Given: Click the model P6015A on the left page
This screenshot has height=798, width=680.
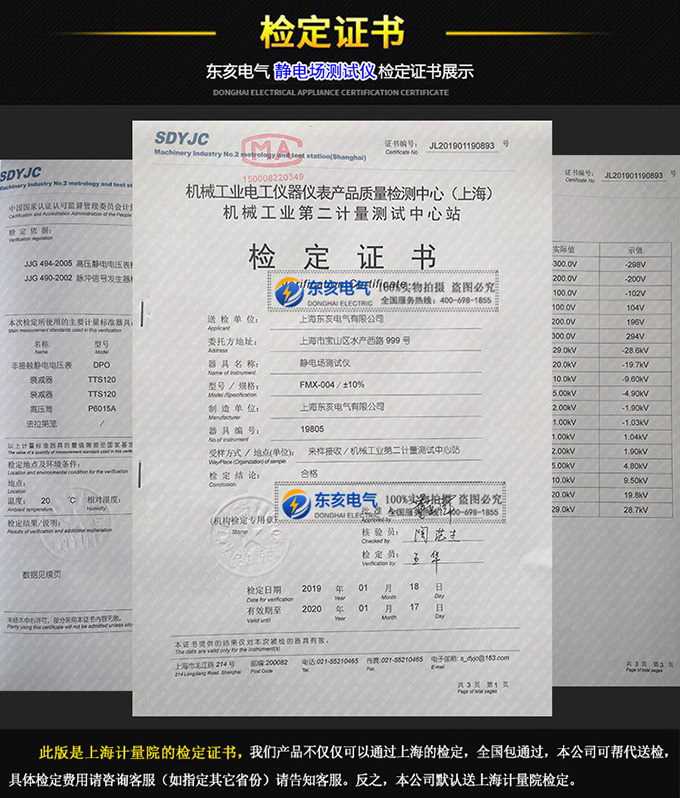Looking at the screenshot, I should pyautogui.click(x=102, y=408).
